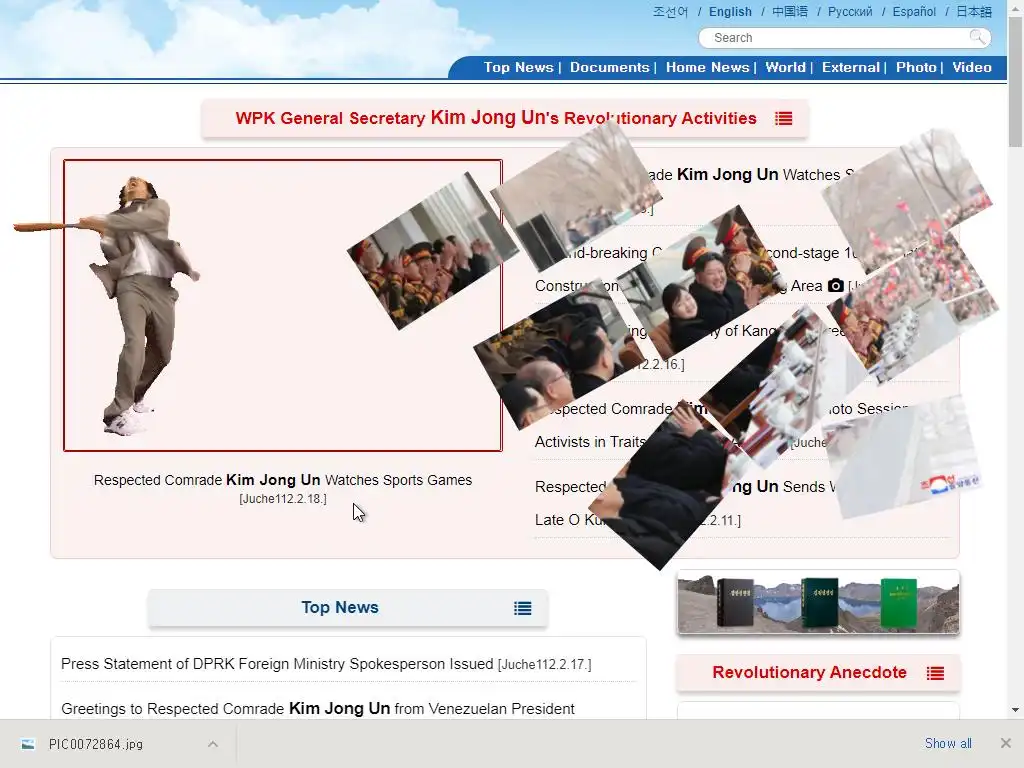The width and height of the screenshot is (1024, 768).
Task: Close the downloads bar
Action: coord(1006,743)
